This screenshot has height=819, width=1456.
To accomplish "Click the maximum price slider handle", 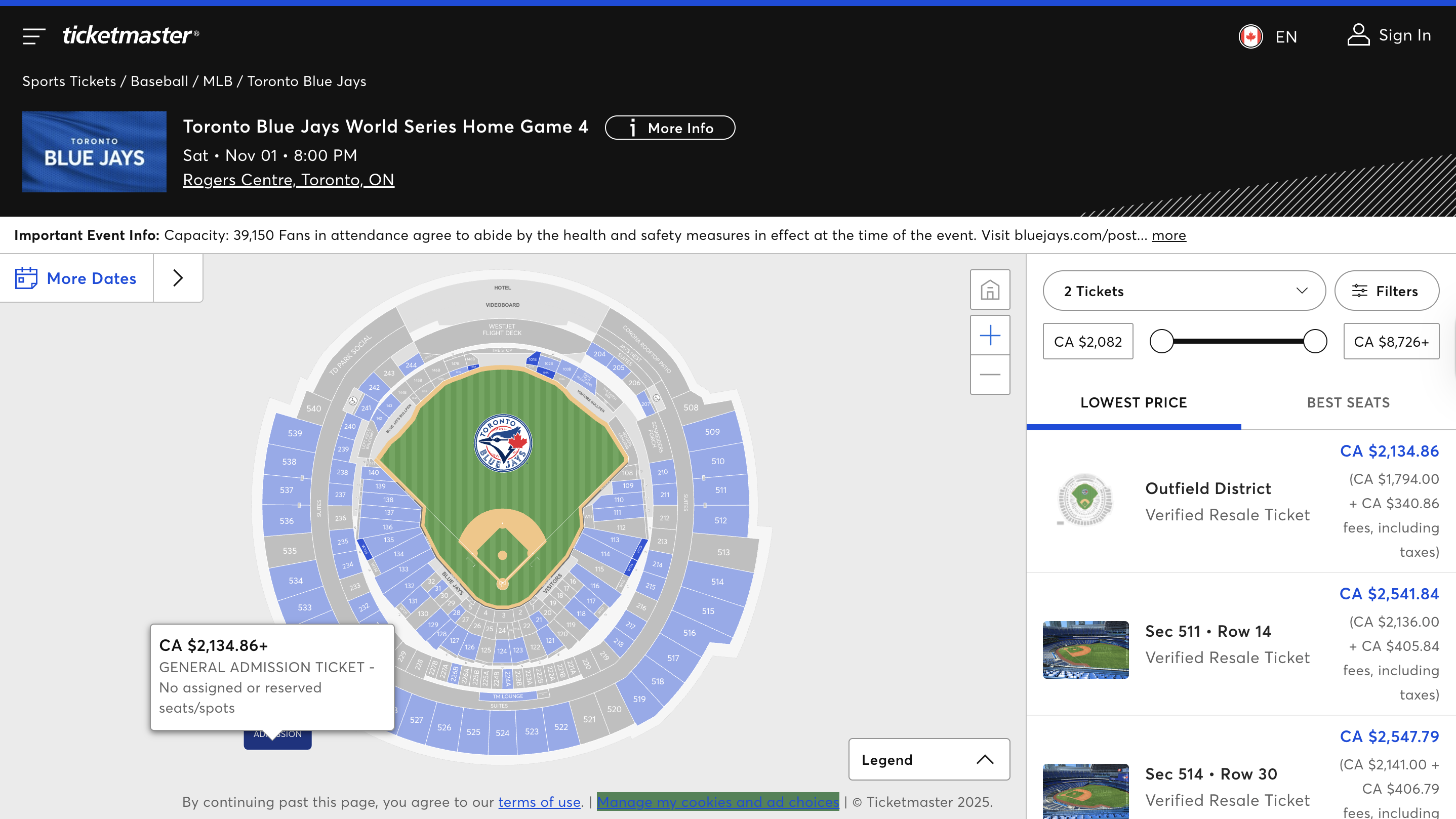I will (x=1315, y=341).
